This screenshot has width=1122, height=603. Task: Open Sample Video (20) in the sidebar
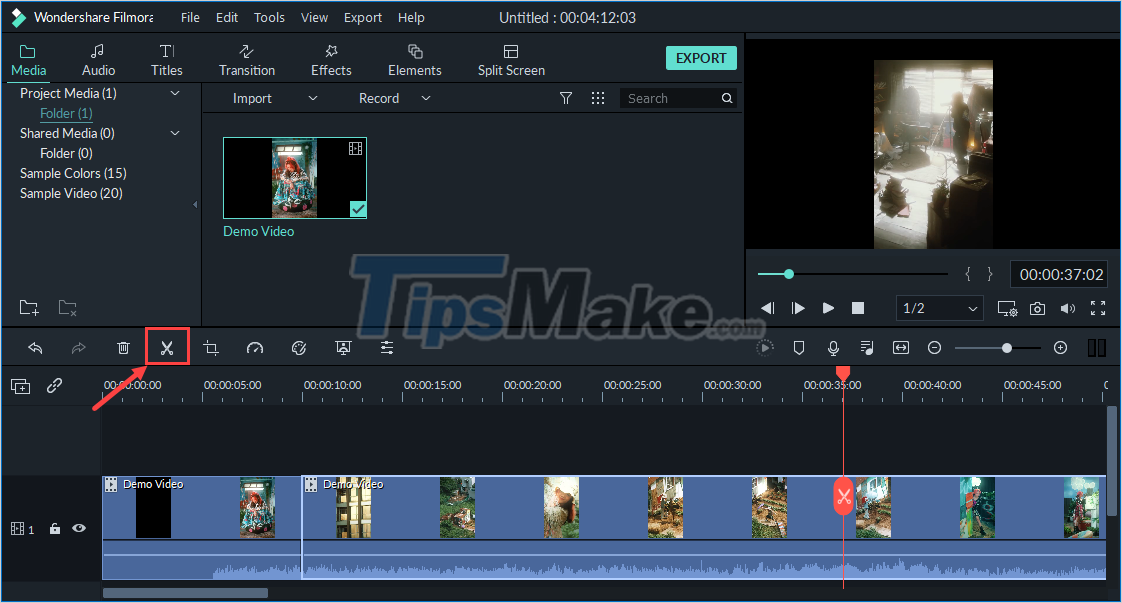tap(70, 193)
